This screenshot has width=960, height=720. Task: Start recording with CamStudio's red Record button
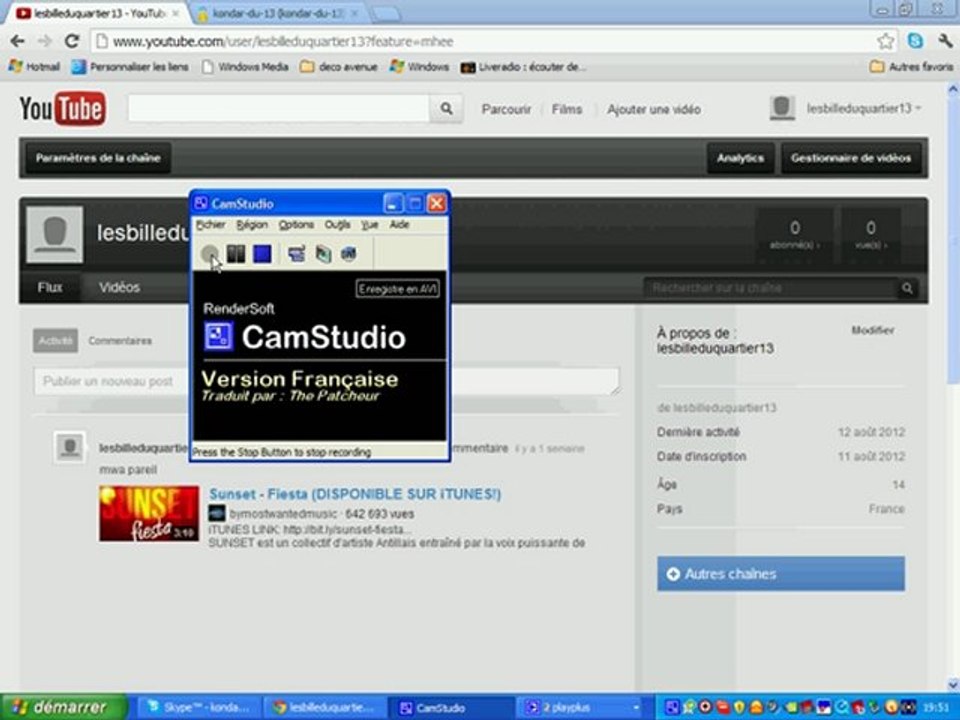coord(210,253)
